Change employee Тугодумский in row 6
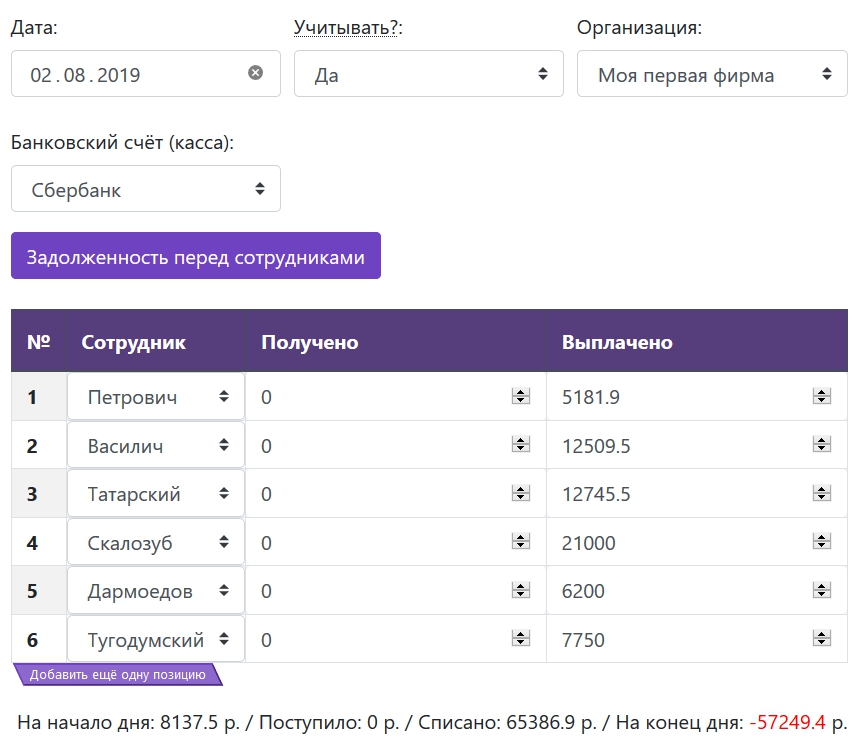The width and height of the screenshot is (858, 747). 156,640
